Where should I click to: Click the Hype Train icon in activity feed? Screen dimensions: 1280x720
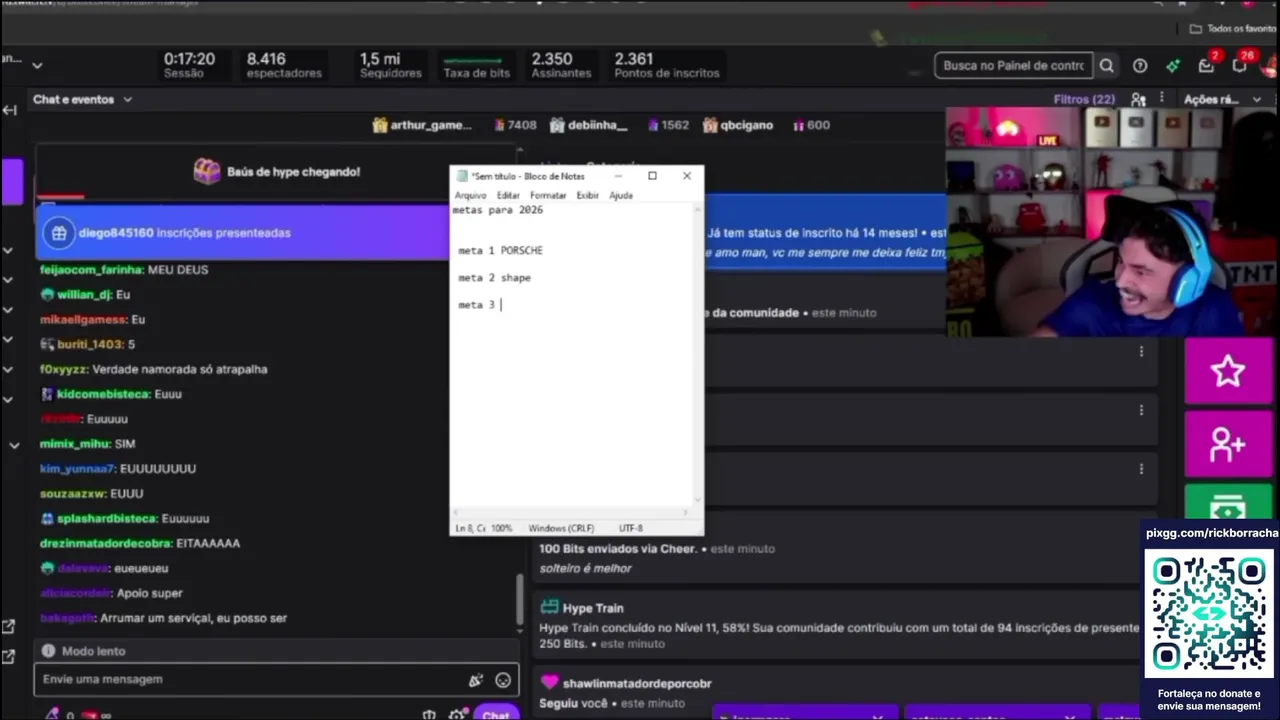549,608
